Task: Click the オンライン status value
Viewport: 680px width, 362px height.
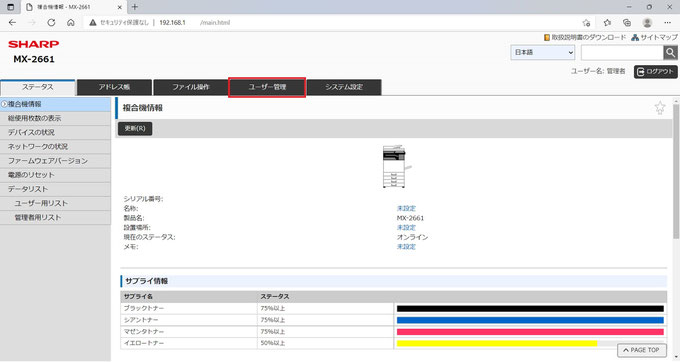Action: point(412,237)
